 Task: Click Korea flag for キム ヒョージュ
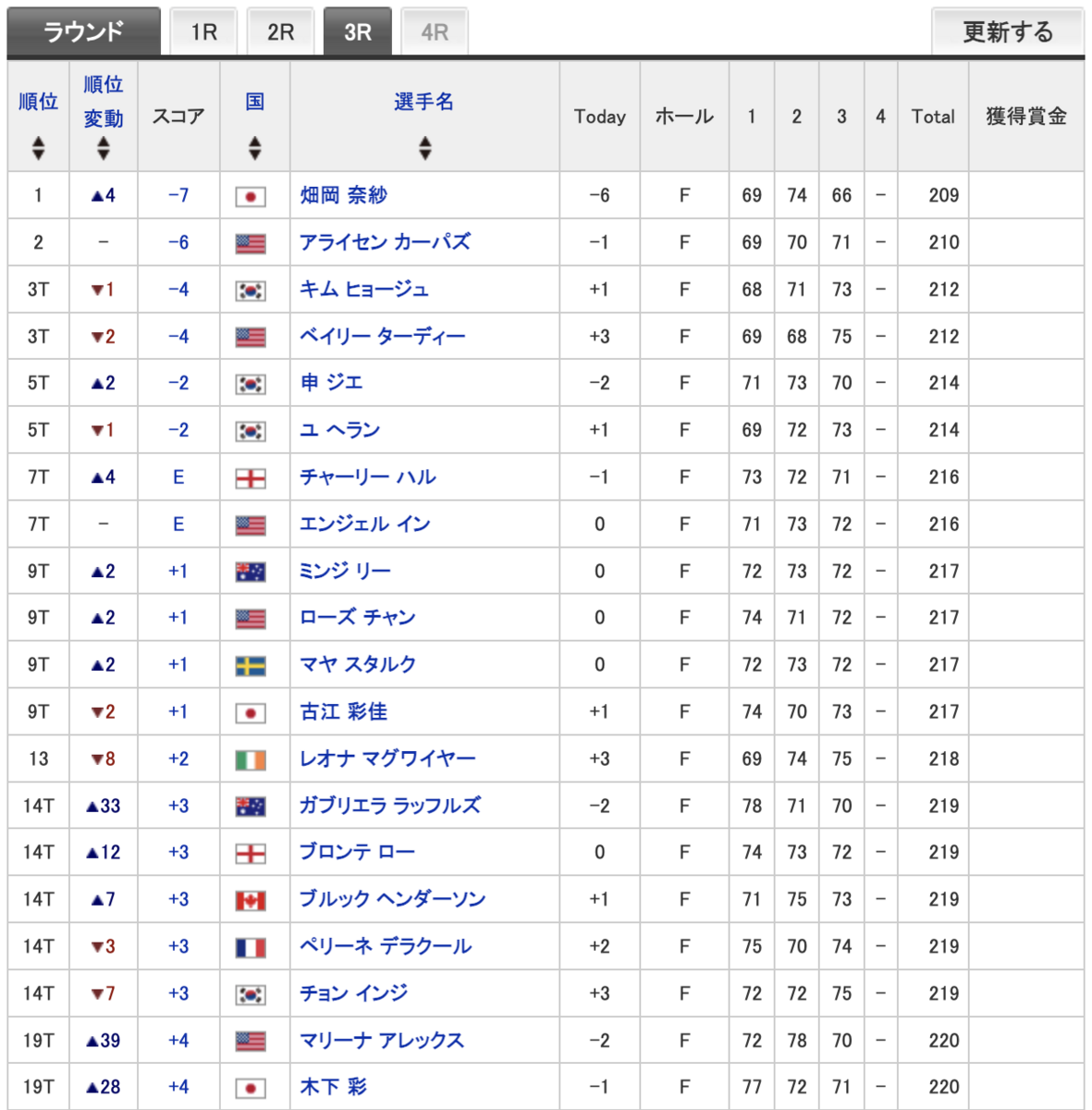[x=251, y=291]
